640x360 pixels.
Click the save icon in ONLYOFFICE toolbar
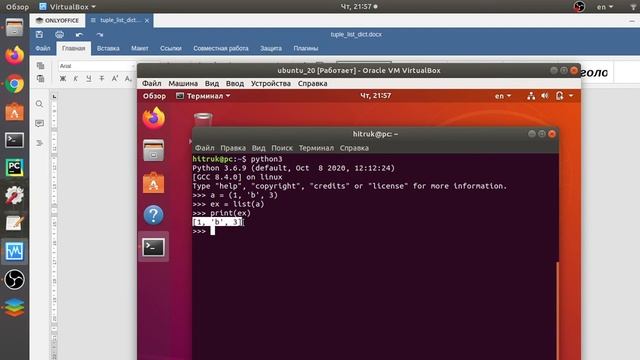pyautogui.click(x=39, y=35)
